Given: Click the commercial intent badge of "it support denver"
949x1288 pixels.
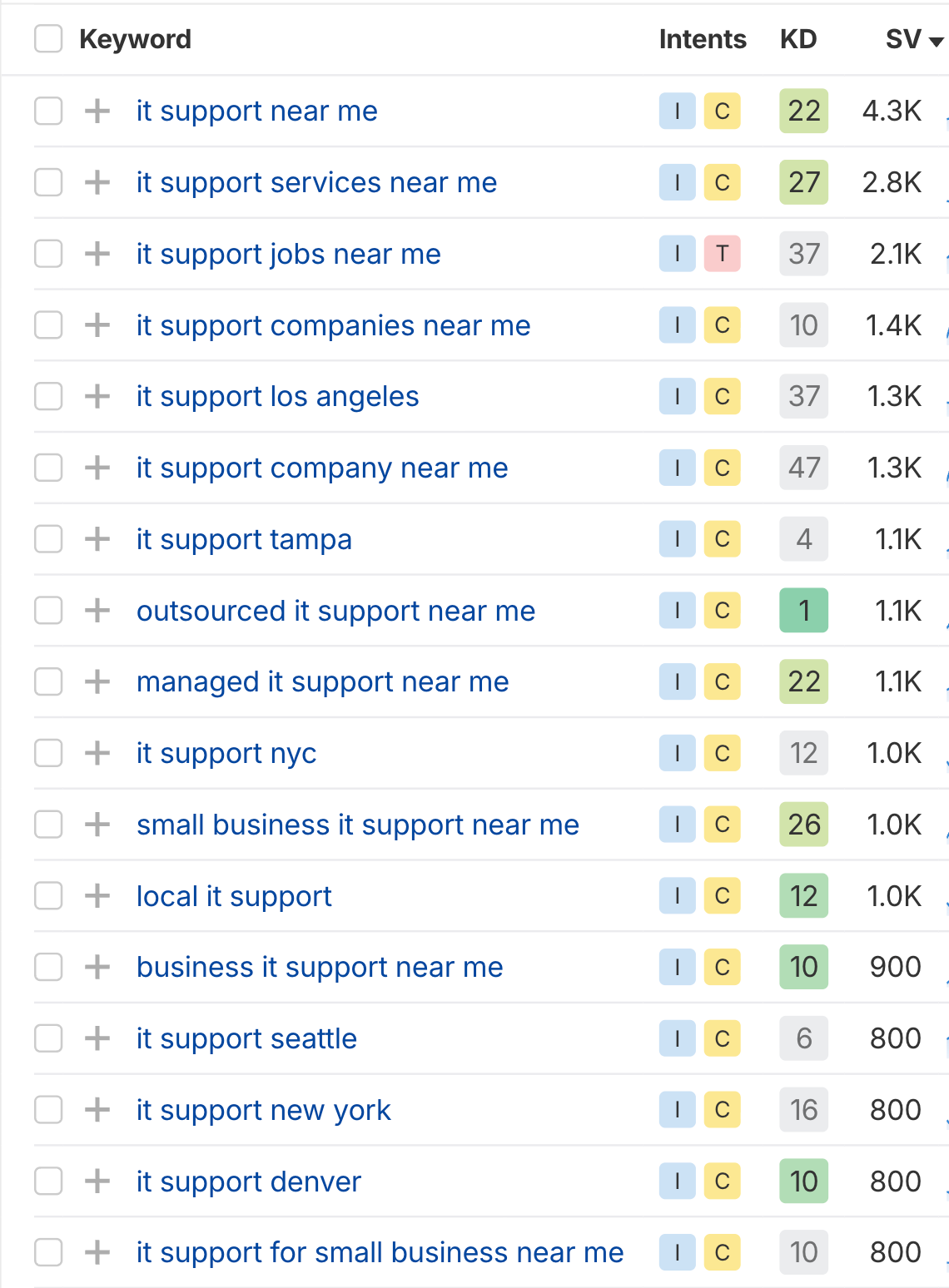Looking at the screenshot, I should (x=721, y=1181).
